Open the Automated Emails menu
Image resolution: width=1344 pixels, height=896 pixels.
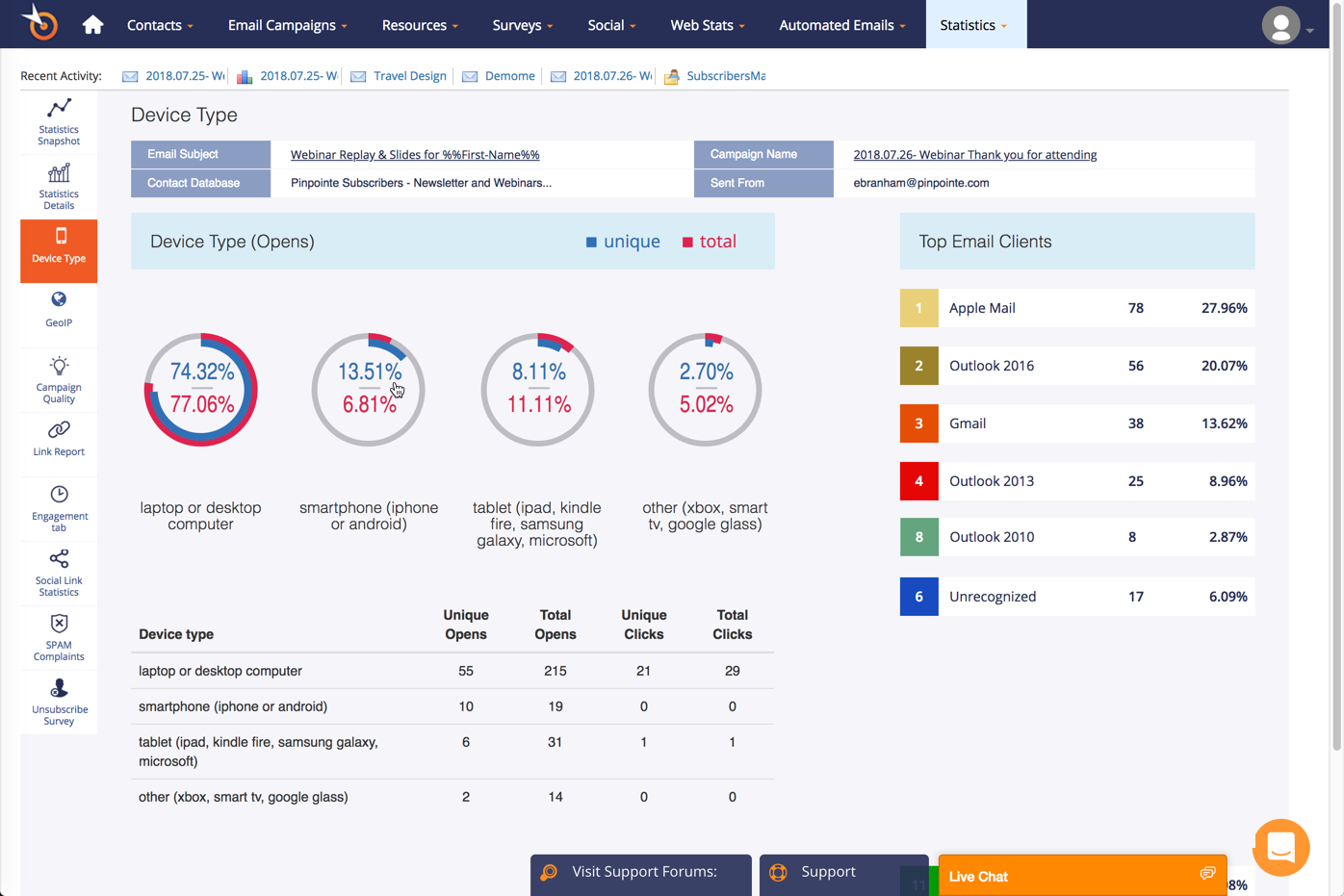[841, 25]
